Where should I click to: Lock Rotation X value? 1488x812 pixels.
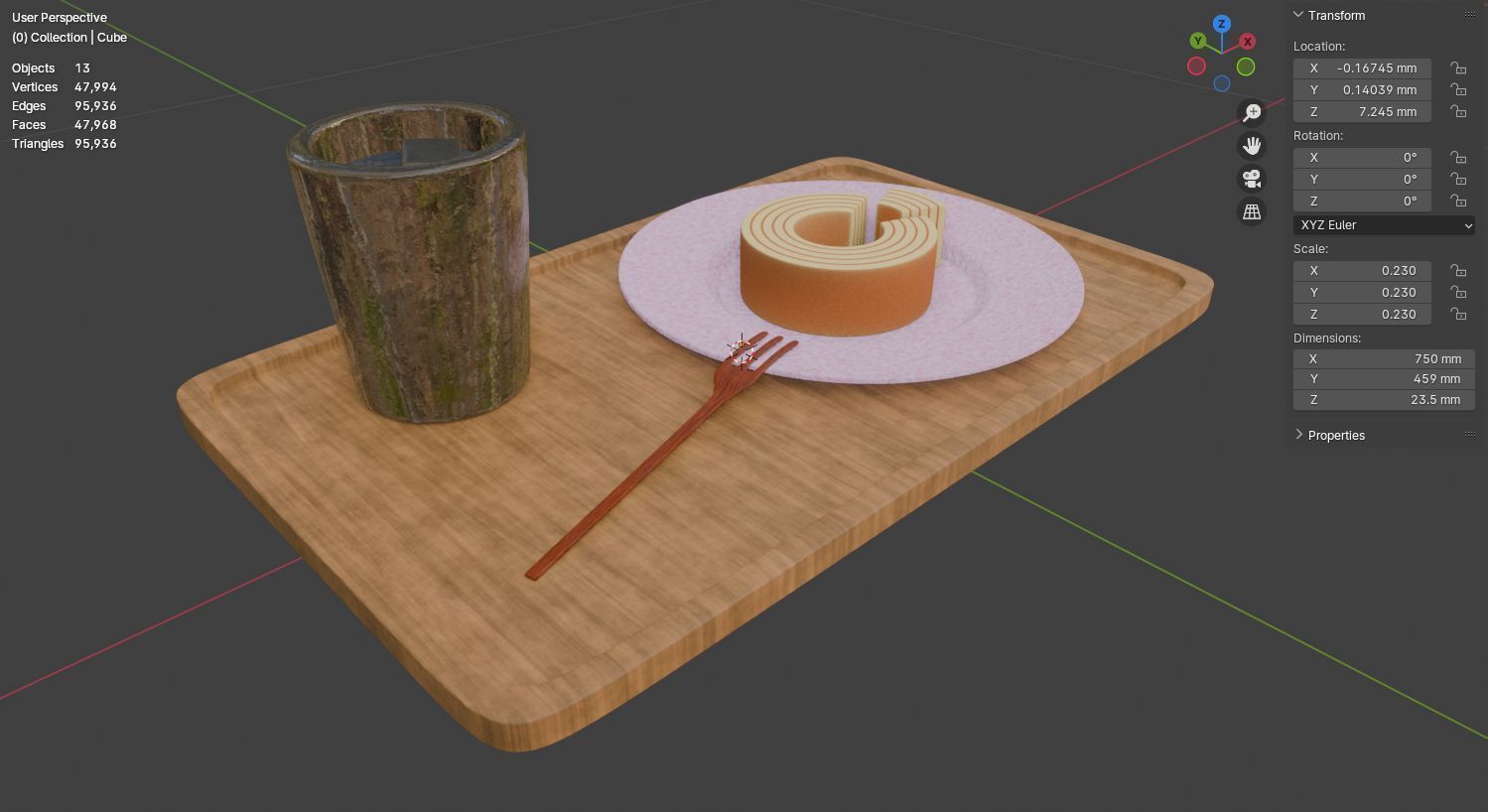(x=1458, y=157)
